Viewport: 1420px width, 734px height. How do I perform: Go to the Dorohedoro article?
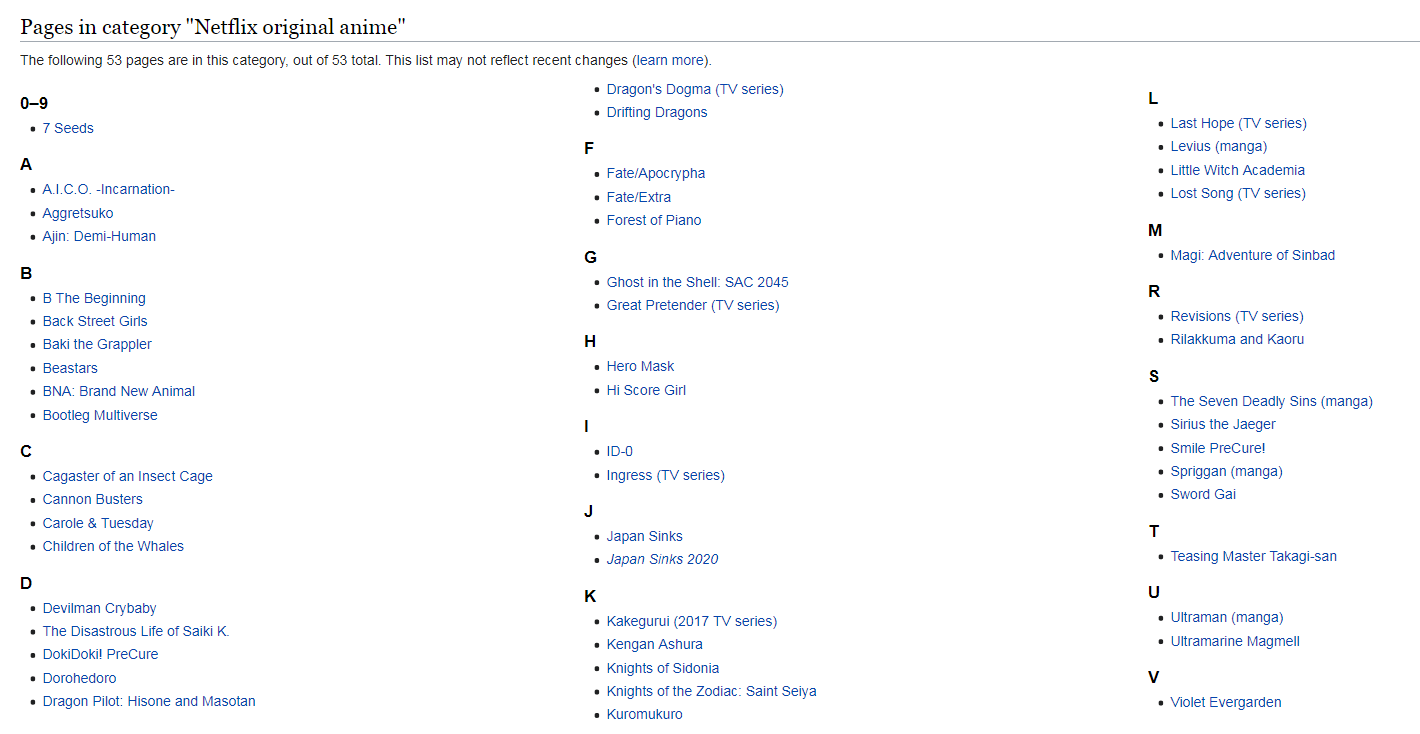pos(80,678)
